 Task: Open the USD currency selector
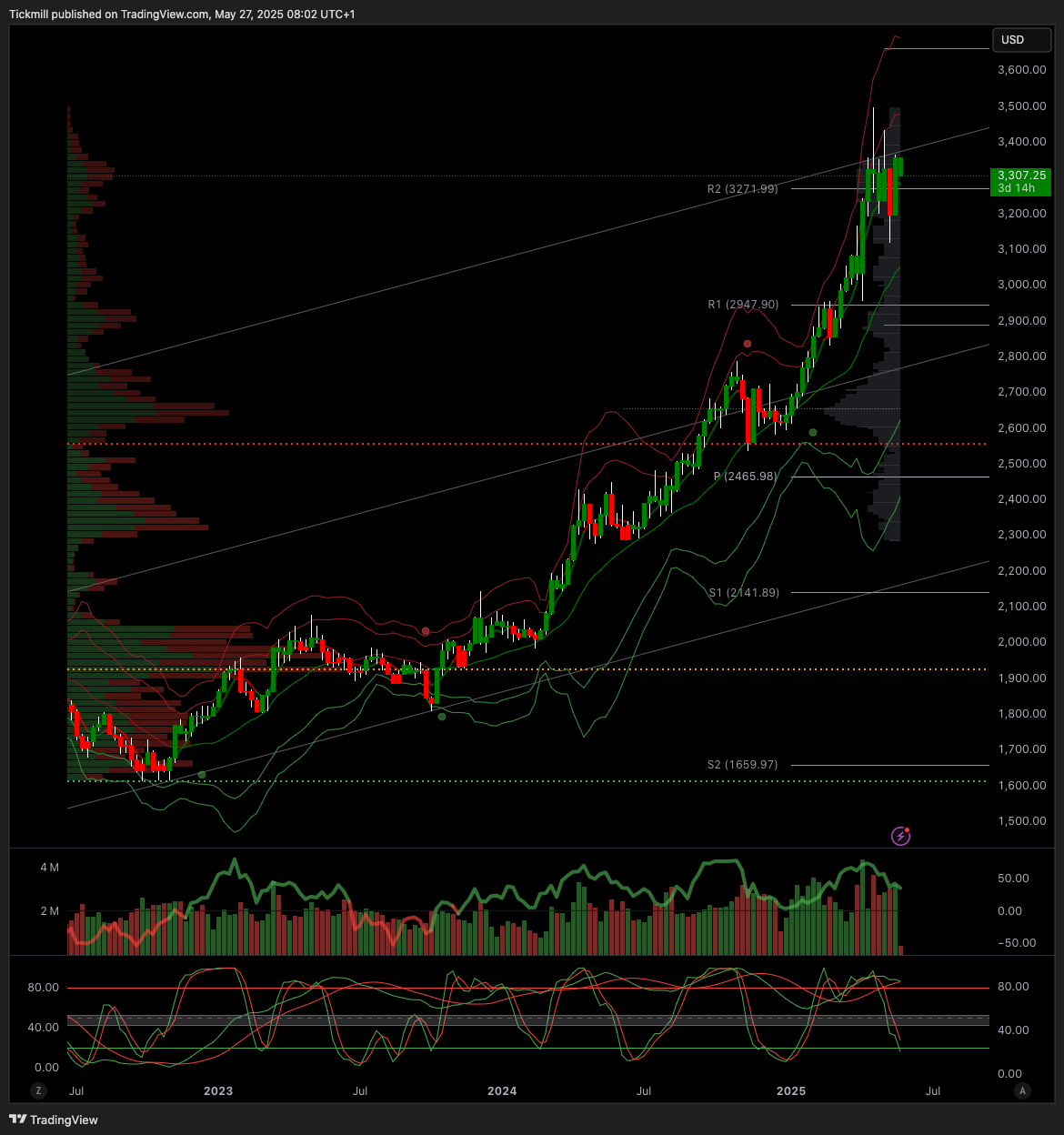coord(1021,40)
